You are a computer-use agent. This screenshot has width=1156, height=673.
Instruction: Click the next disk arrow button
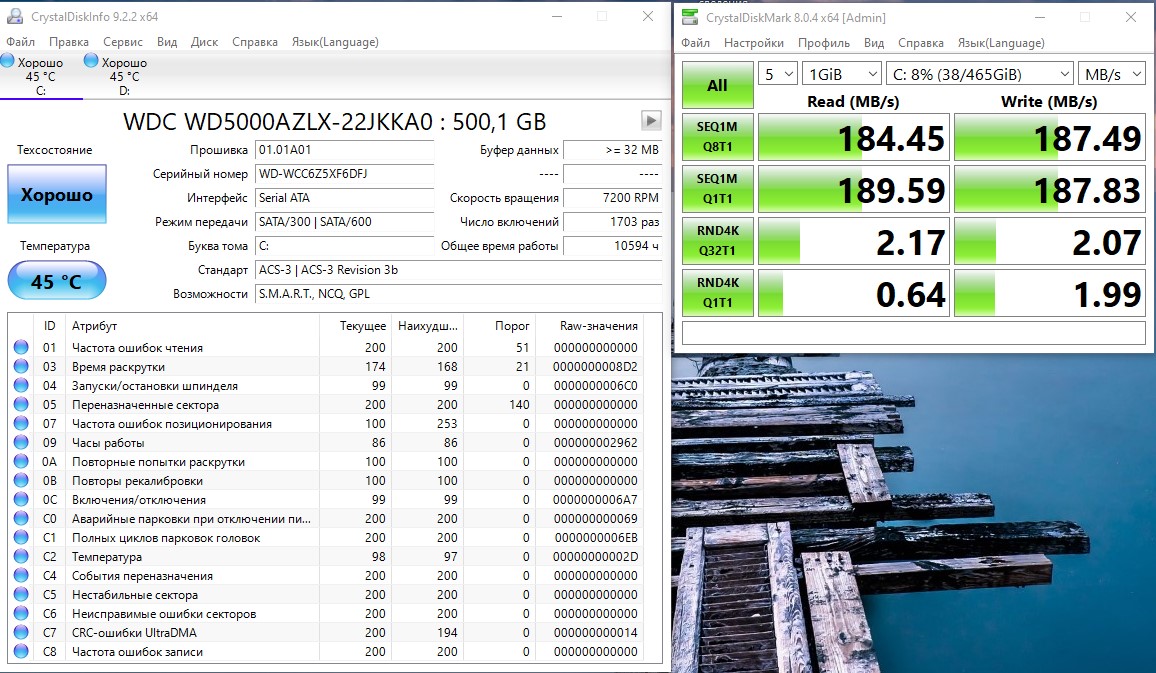[651, 120]
